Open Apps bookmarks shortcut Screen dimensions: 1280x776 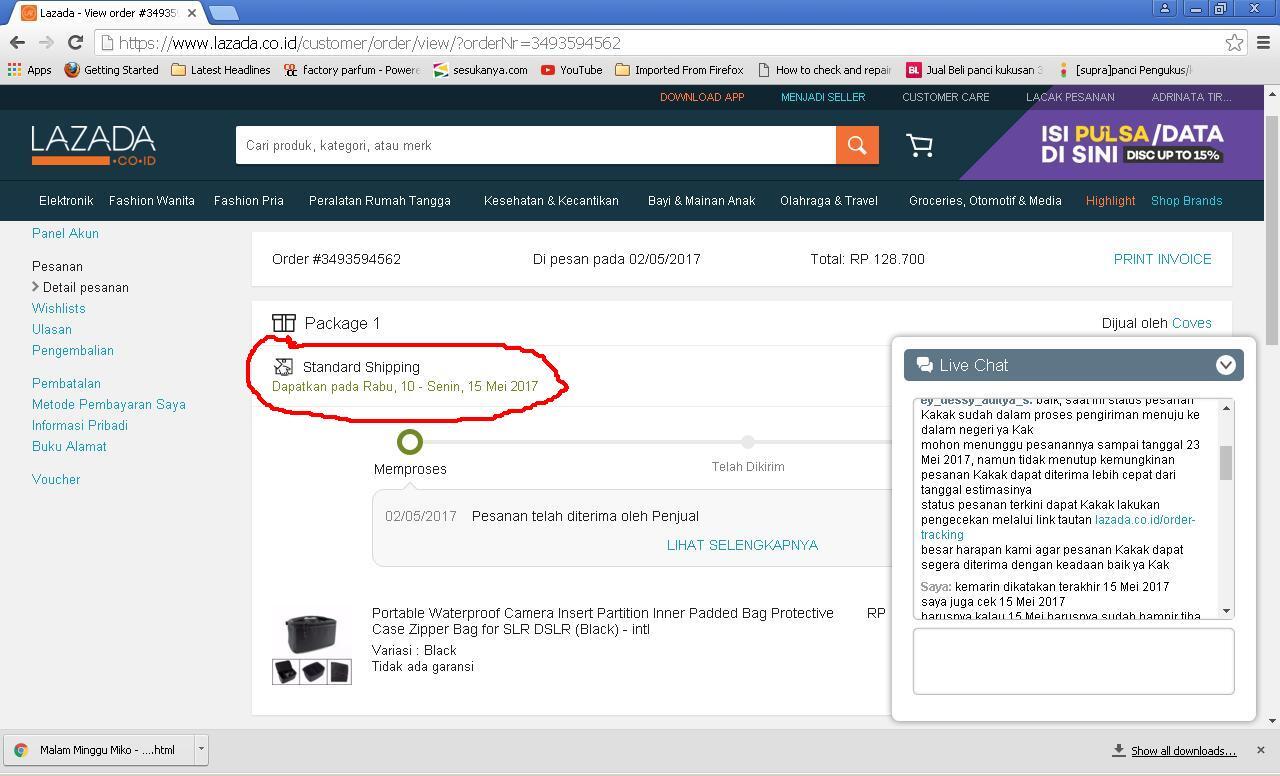point(29,70)
